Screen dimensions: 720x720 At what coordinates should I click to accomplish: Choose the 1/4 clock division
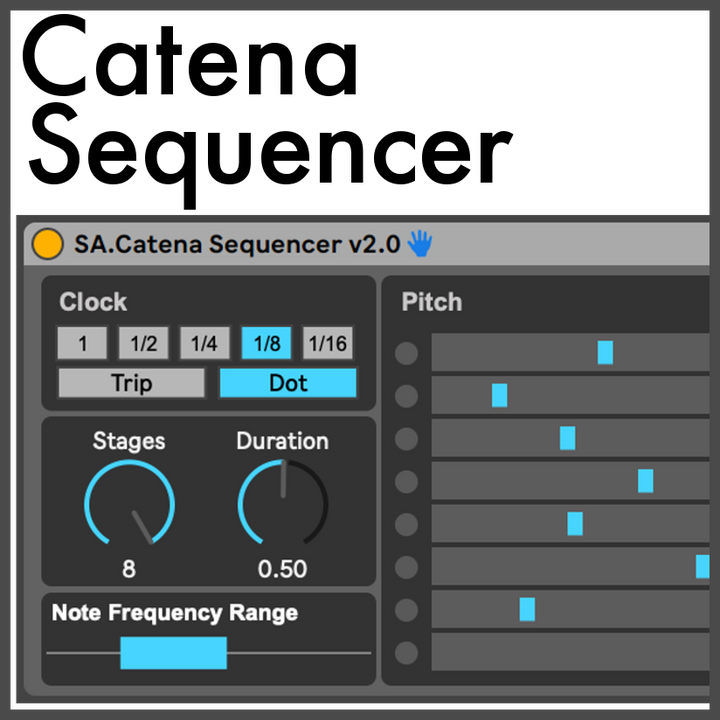click(204, 344)
